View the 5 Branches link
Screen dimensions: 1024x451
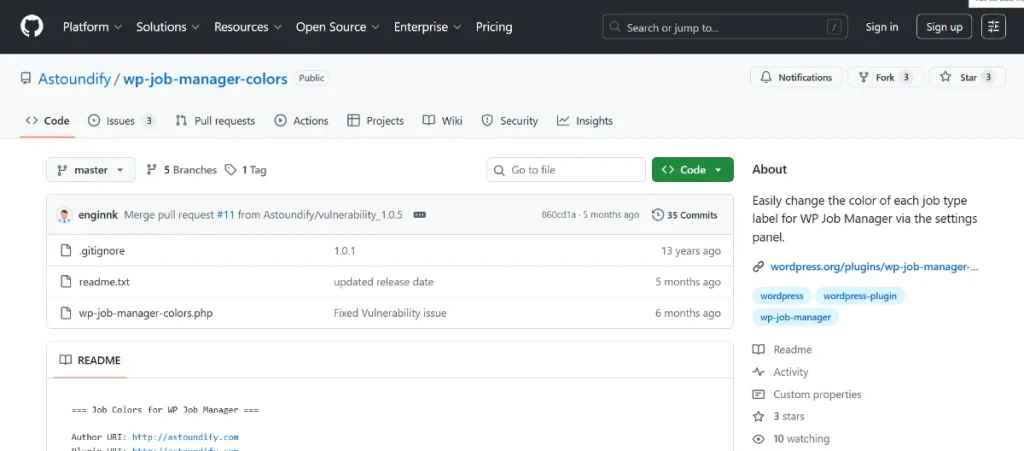tap(181, 170)
